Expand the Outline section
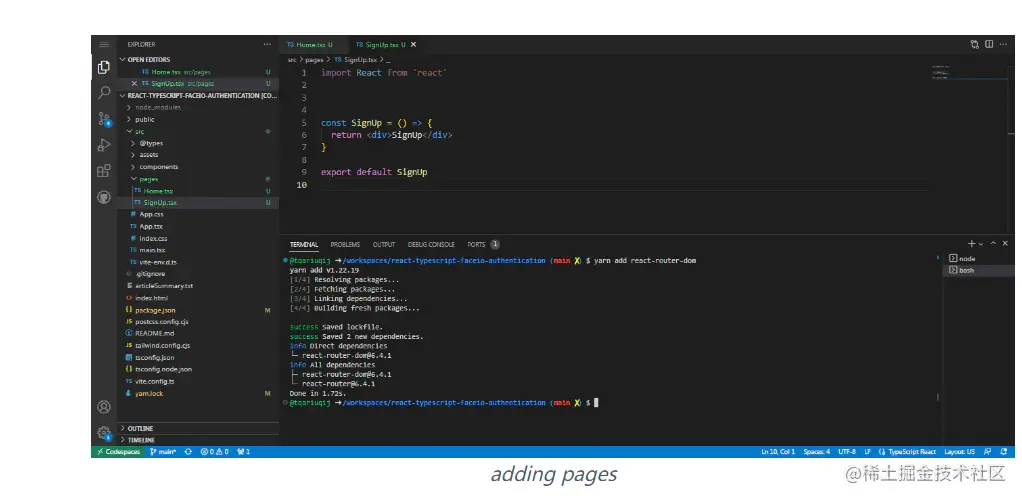The image size is (1022, 500). pyautogui.click(x=198, y=428)
